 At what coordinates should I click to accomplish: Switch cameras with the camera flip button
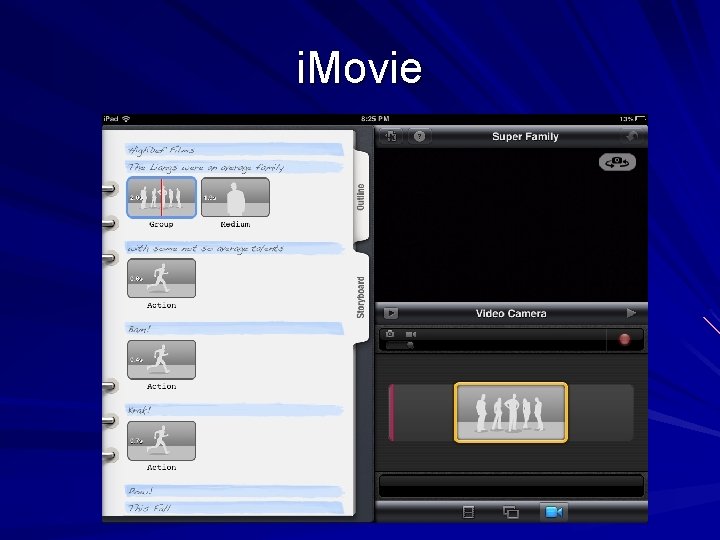(x=617, y=162)
